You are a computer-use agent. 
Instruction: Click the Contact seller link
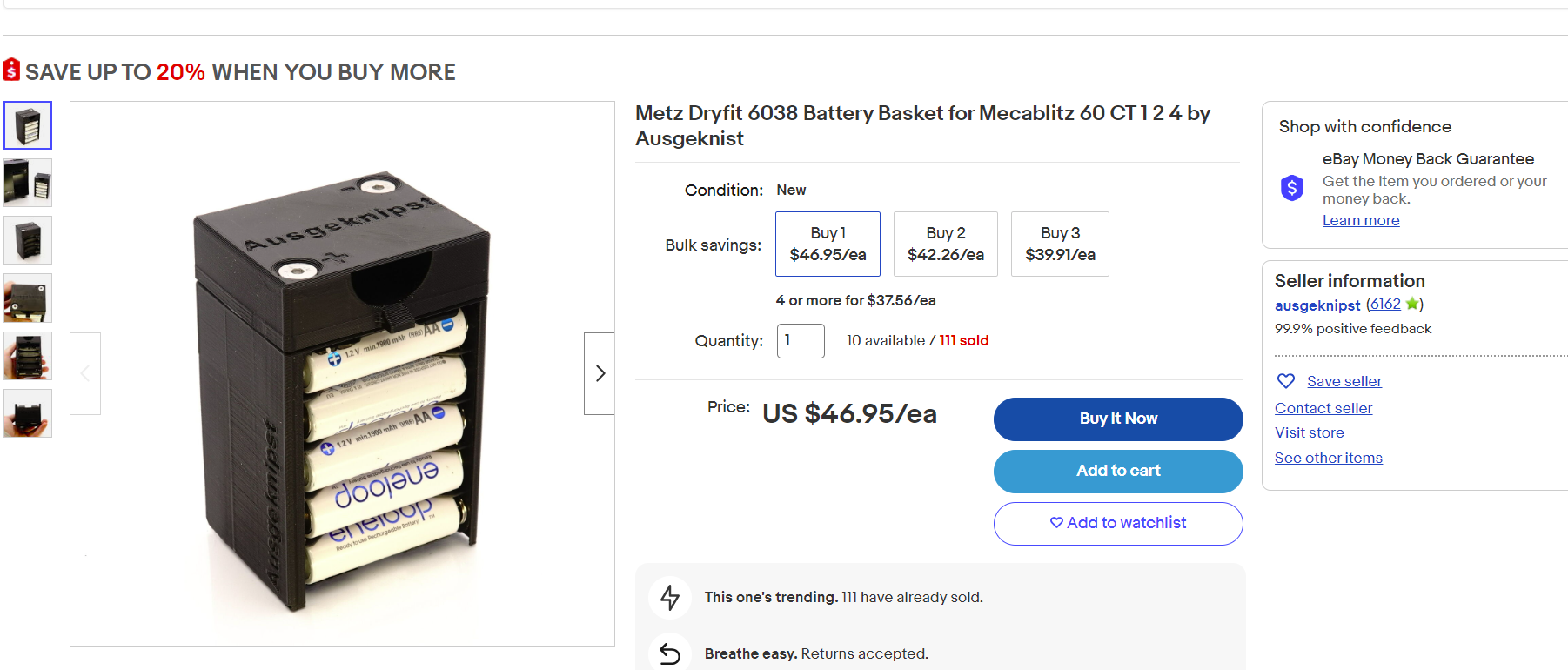click(x=1323, y=408)
